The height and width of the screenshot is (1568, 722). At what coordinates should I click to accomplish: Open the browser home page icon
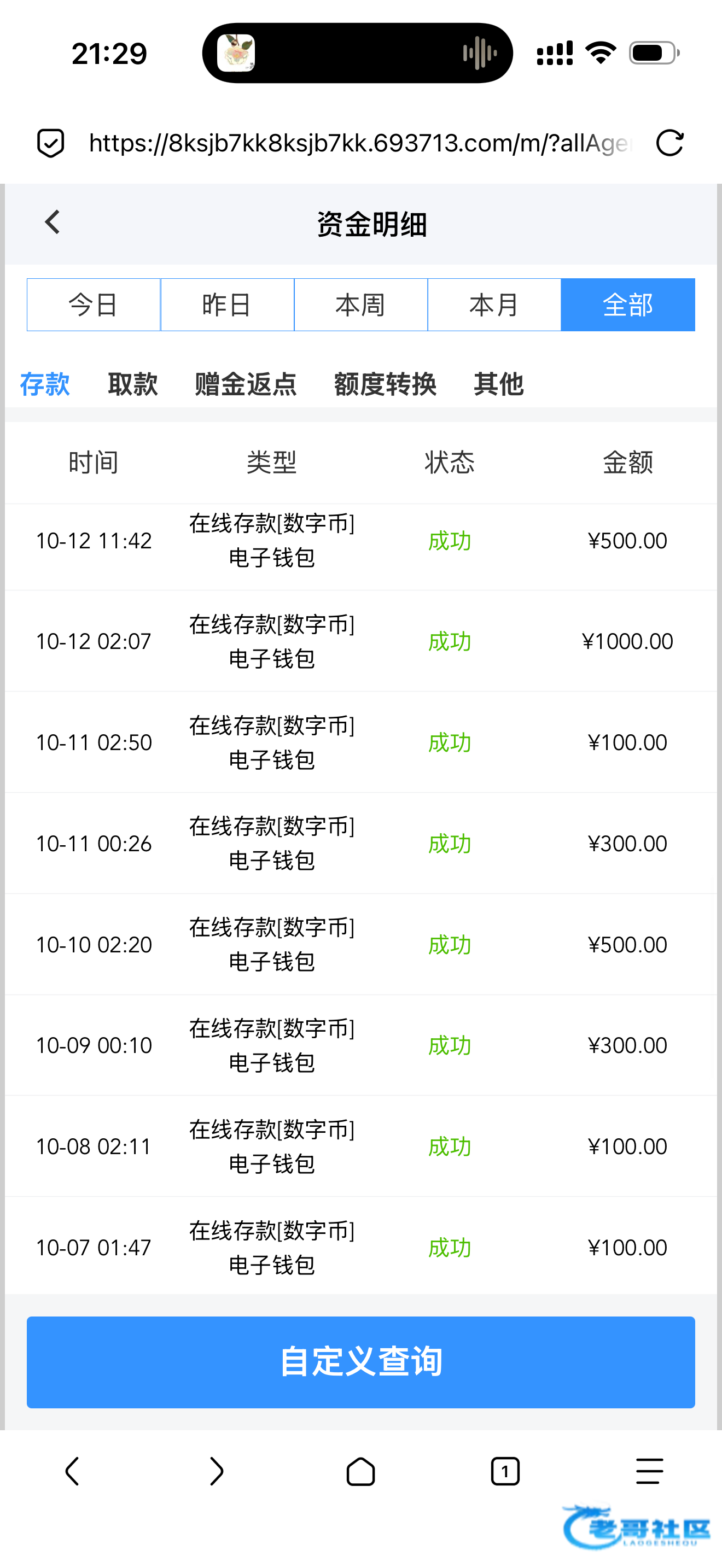click(360, 1472)
